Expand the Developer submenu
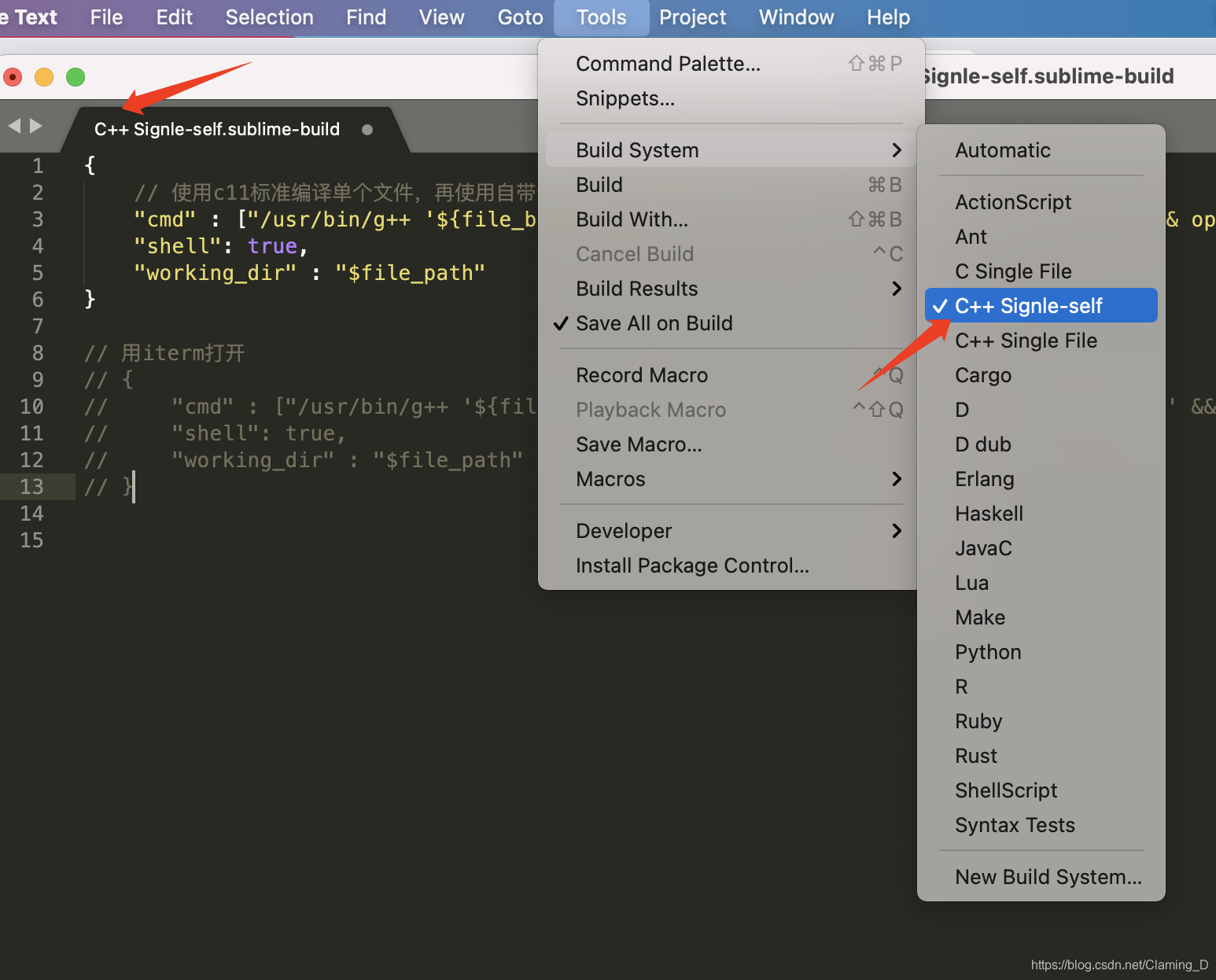The height and width of the screenshot is (980, 1216). click(731, 531)
